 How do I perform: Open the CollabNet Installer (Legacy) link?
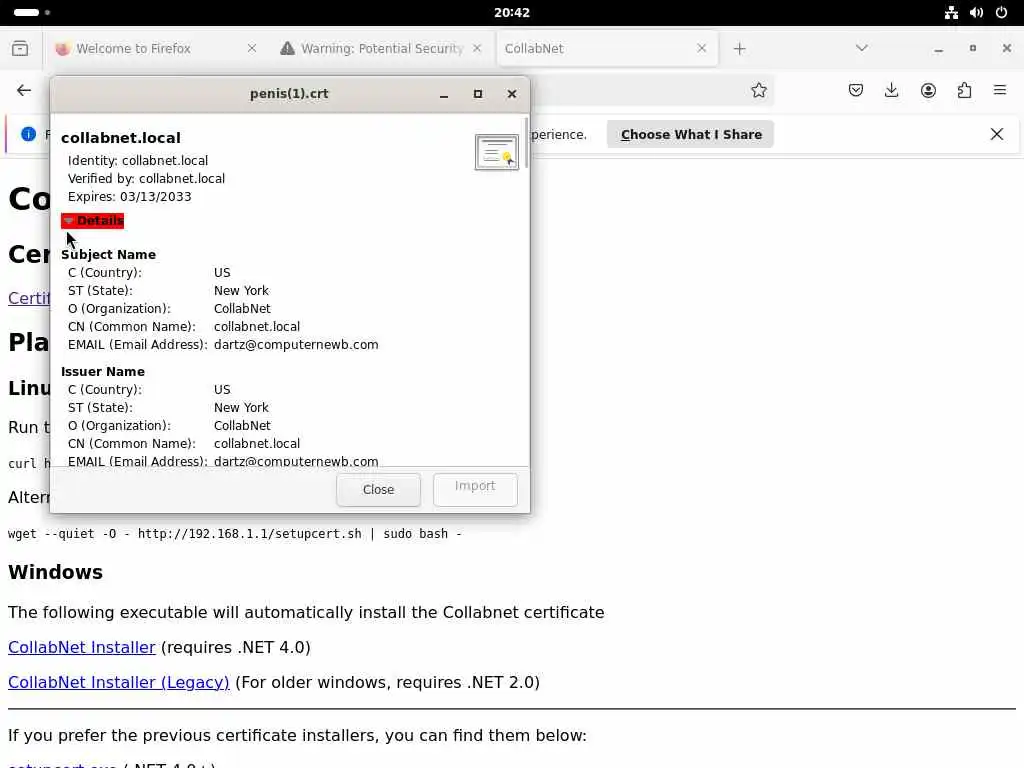(119, 682)
